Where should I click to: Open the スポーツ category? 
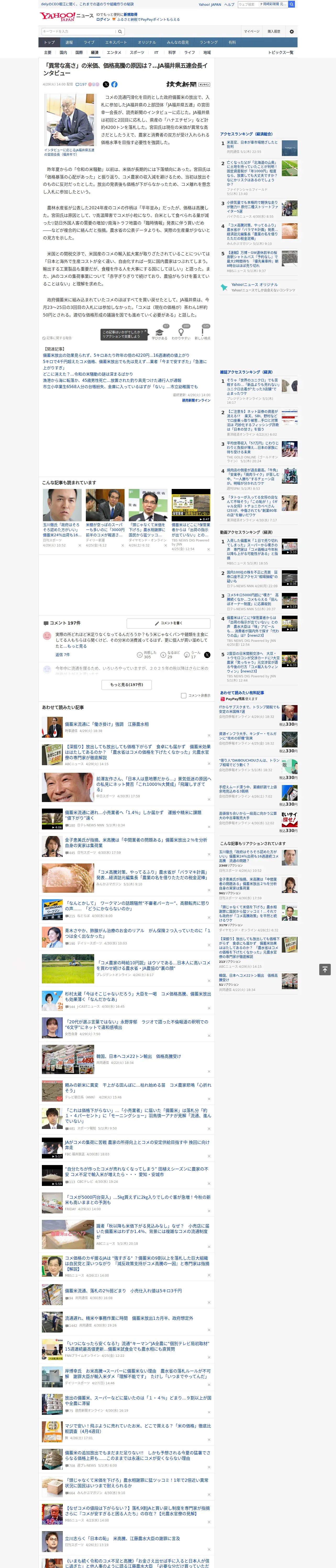click(137, 52)
